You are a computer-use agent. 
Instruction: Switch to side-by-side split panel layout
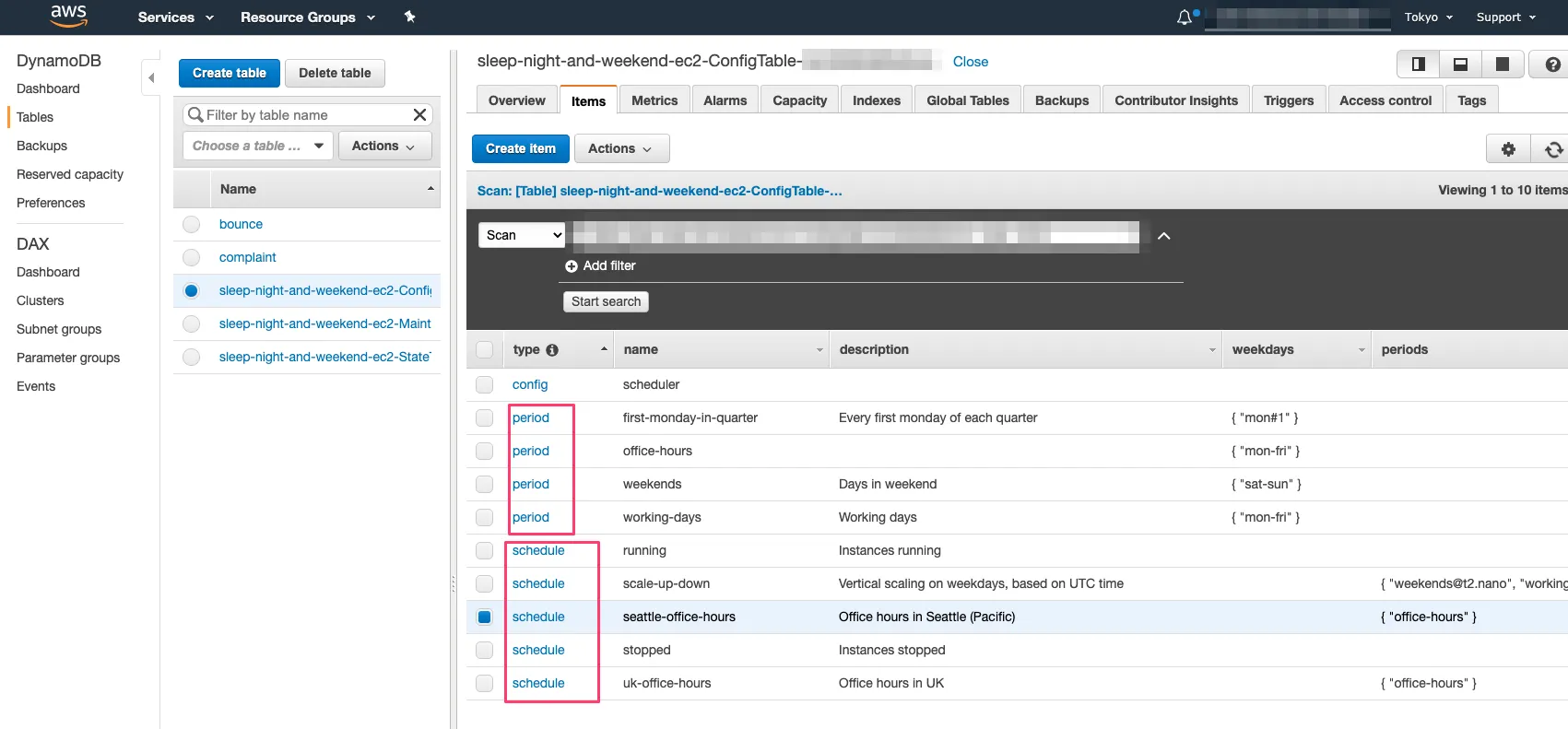(x=1419, y=65)
